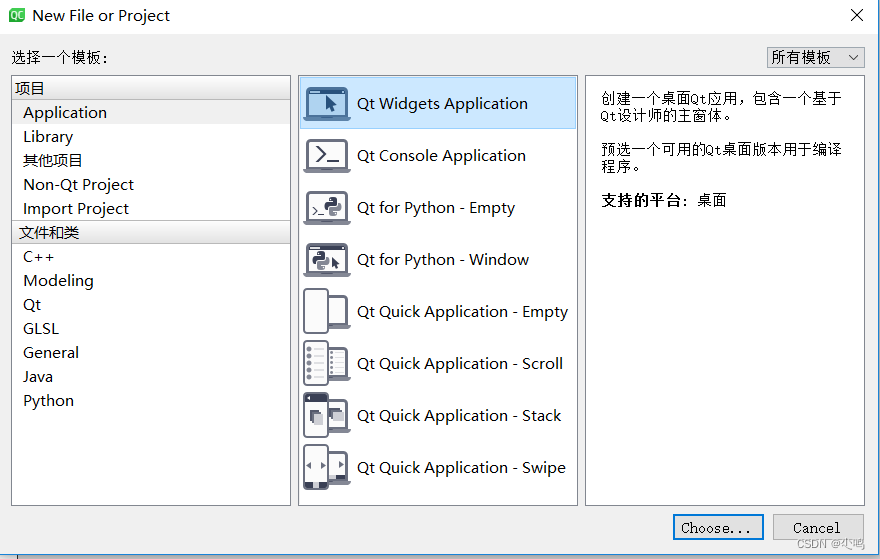Select the Qt files category
880x559 pixels.
pyautogui.click(x=150, y=305)
